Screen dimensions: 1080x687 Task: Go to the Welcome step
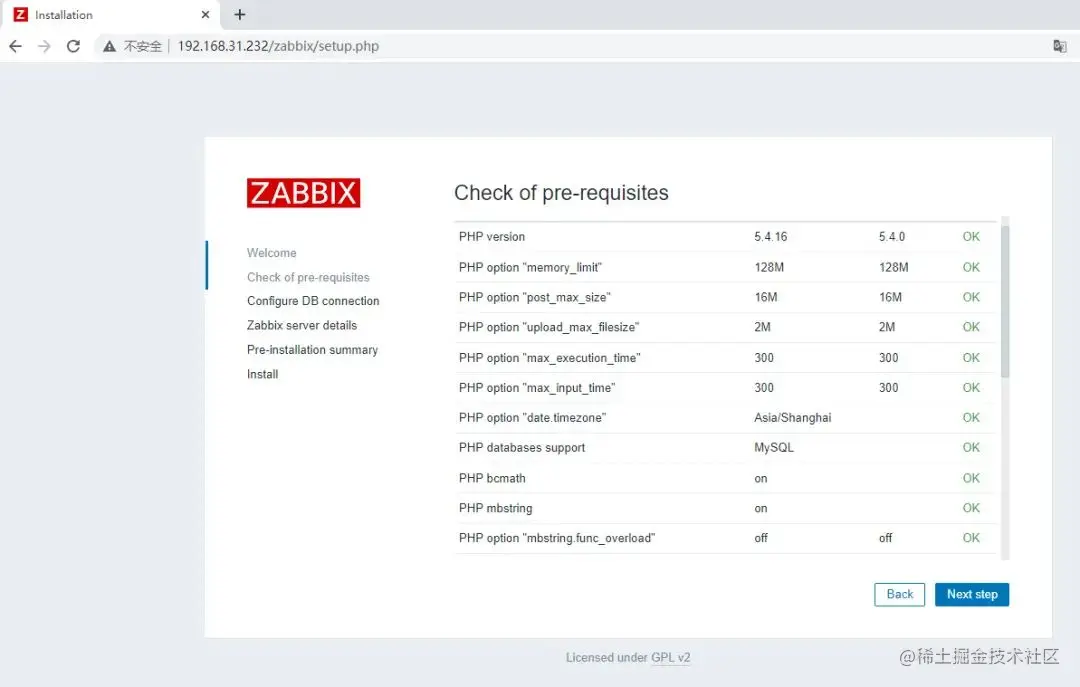tap(271, 253)
